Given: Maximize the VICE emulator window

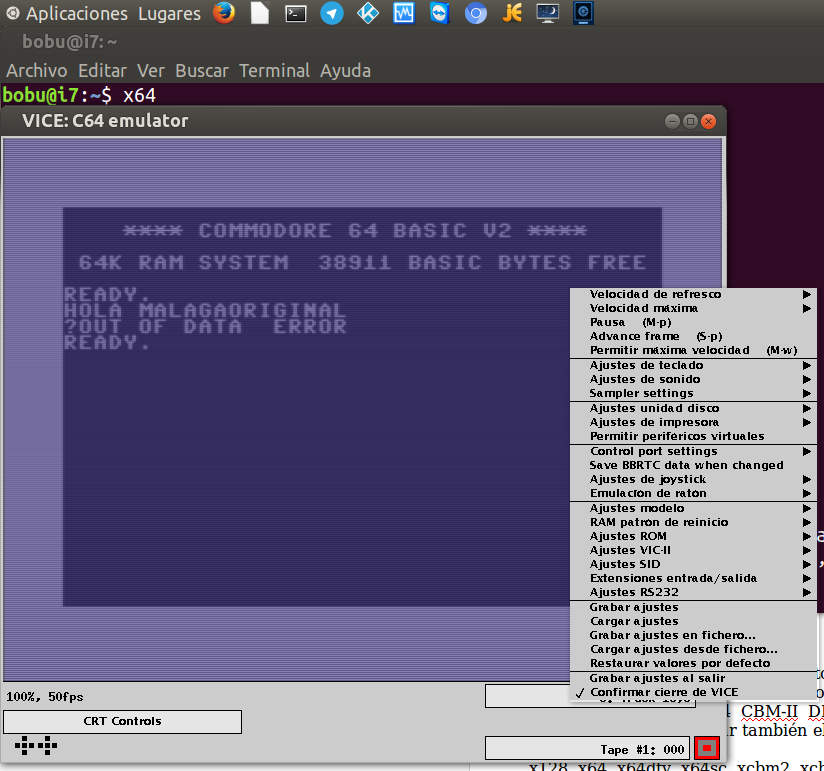Looking at the screenshot, I should pos(691,121).
